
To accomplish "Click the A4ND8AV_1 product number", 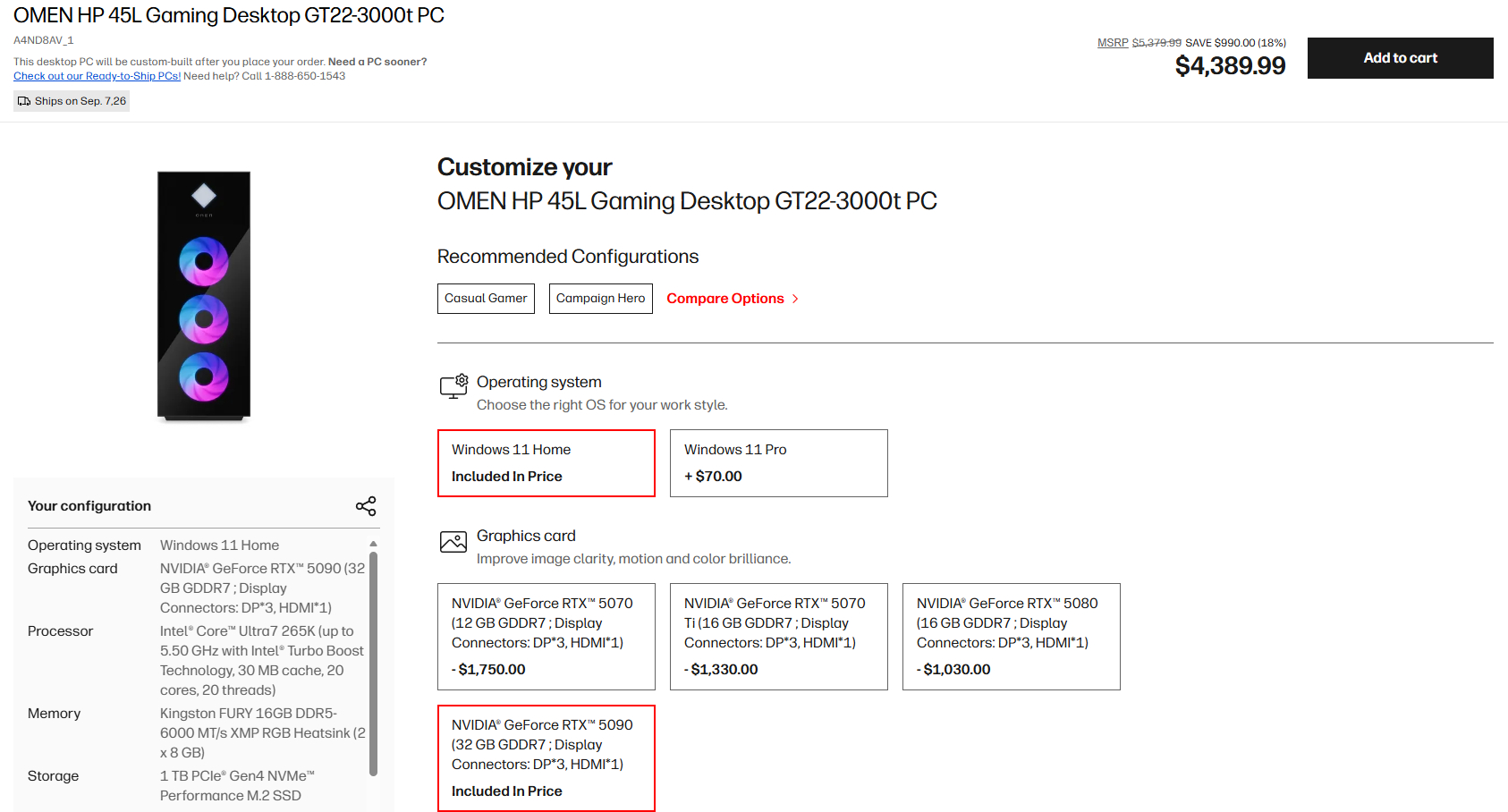I will [x=44, y=40].
